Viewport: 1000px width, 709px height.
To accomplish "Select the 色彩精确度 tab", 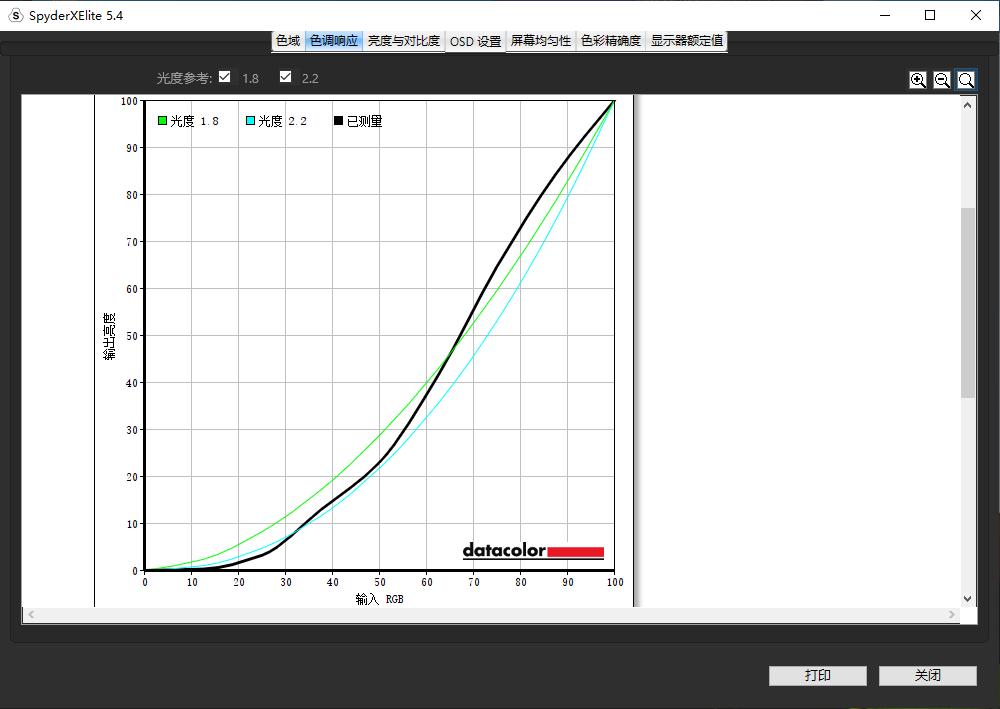I will point(611,41).
